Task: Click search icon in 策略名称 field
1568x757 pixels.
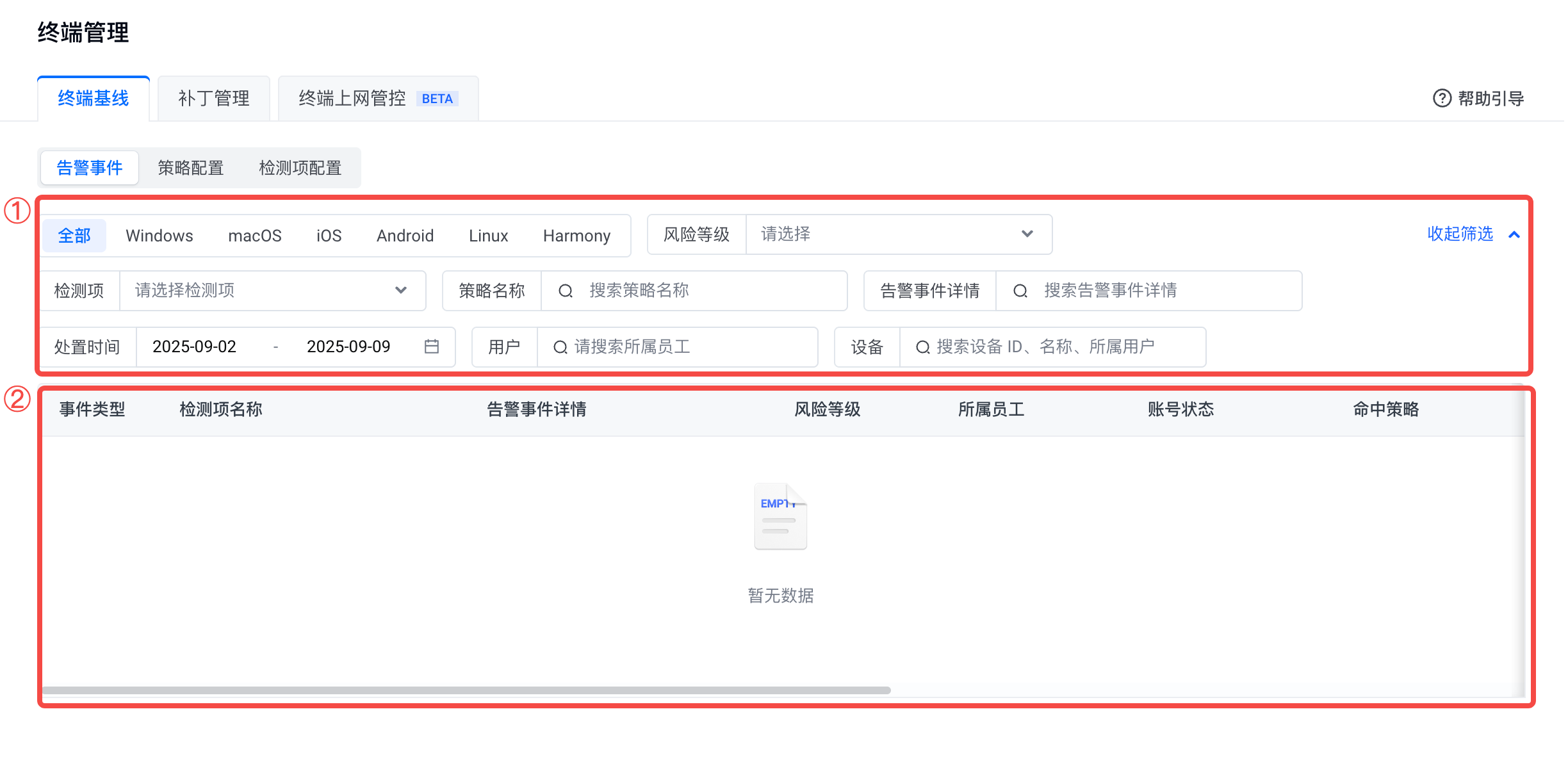Action: [x=565, y=291]
